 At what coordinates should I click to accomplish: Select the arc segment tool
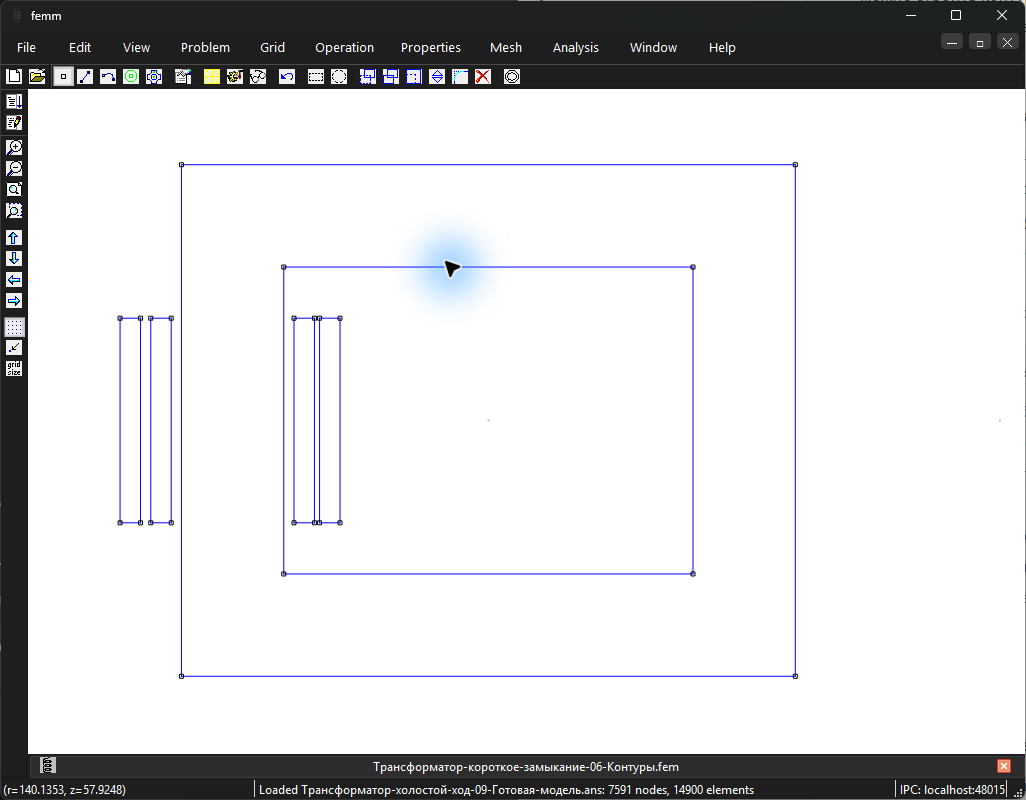[108, 77]
